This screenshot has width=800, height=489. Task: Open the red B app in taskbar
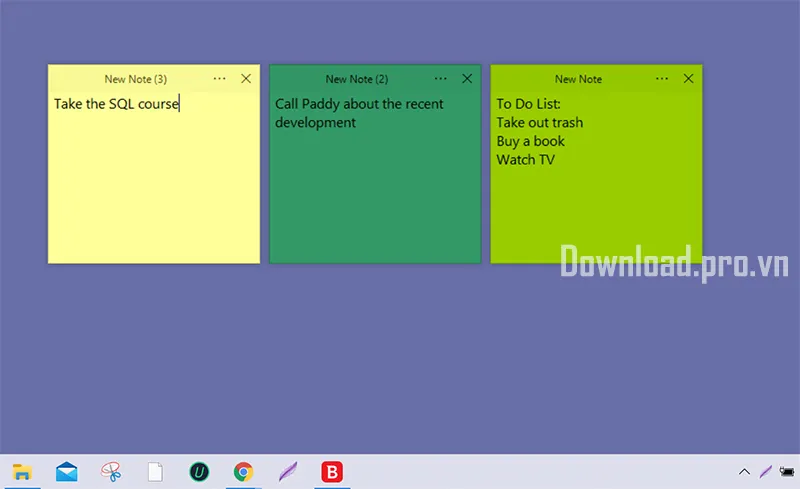coord(332,472)
